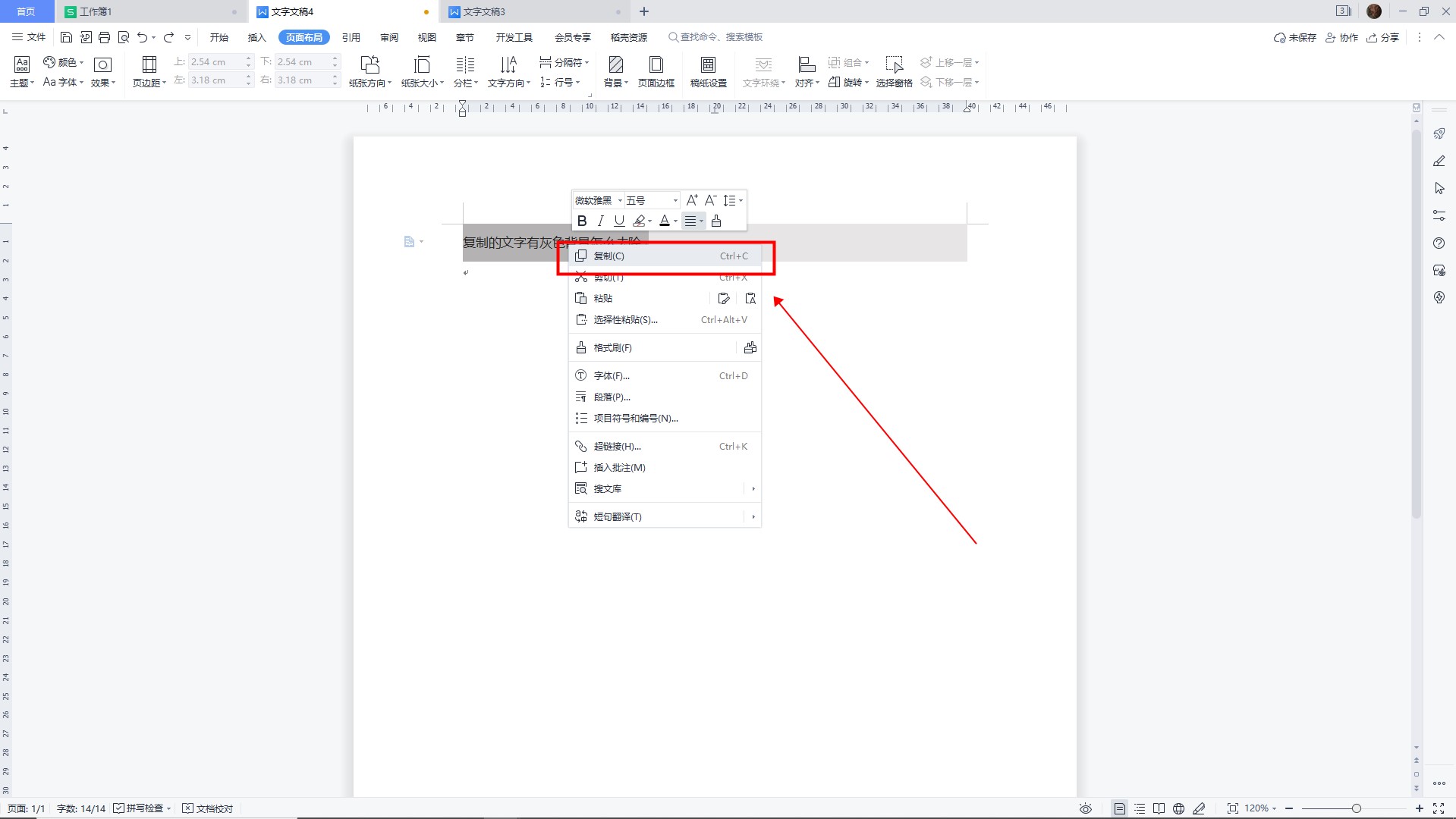Click the paste-text-only icon in the context menu
Image resolution: width=1456 pixels, height=819 pixels.
(x=750, y=299)
